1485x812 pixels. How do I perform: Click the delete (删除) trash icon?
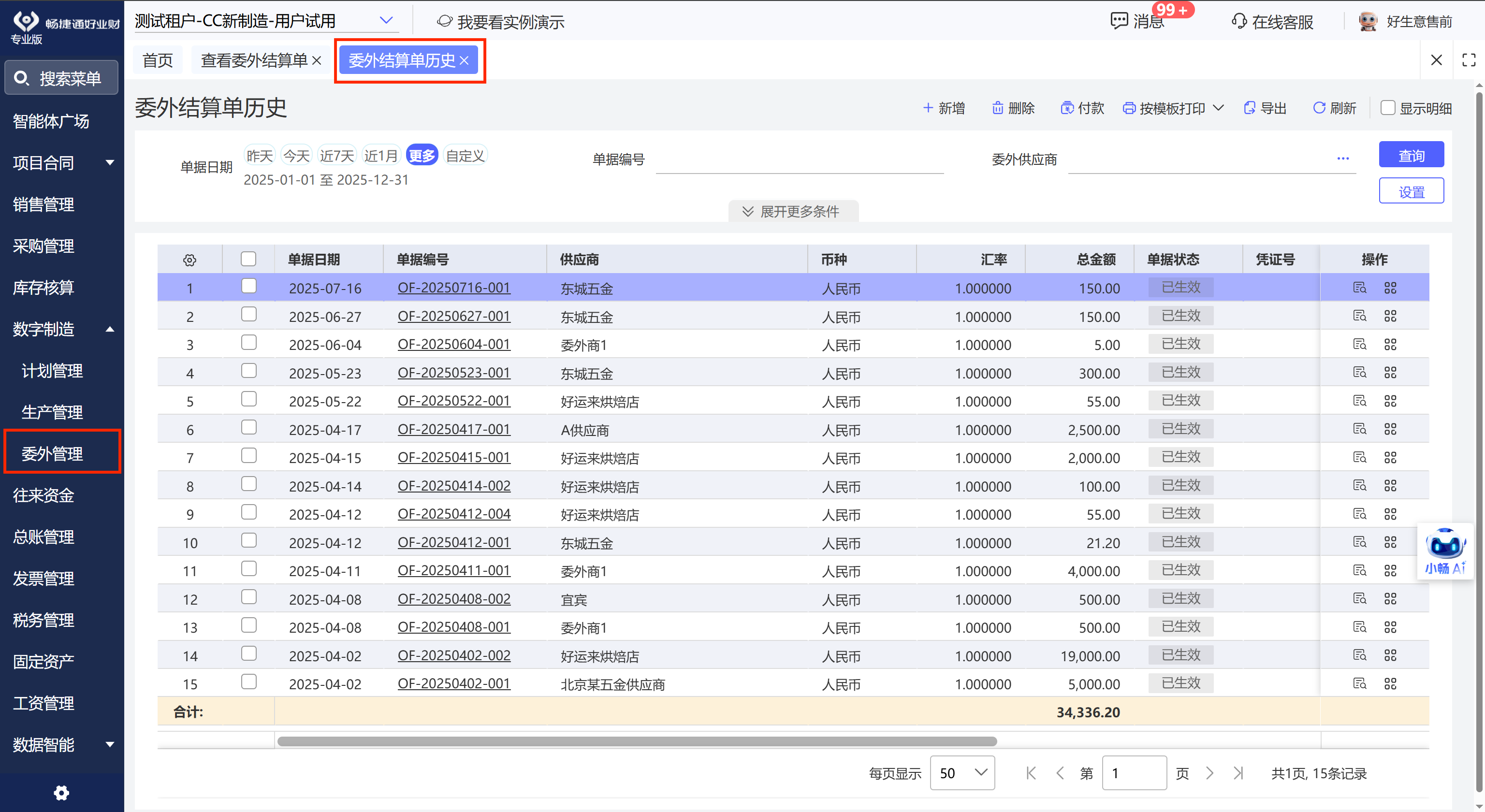click(997, 108)
